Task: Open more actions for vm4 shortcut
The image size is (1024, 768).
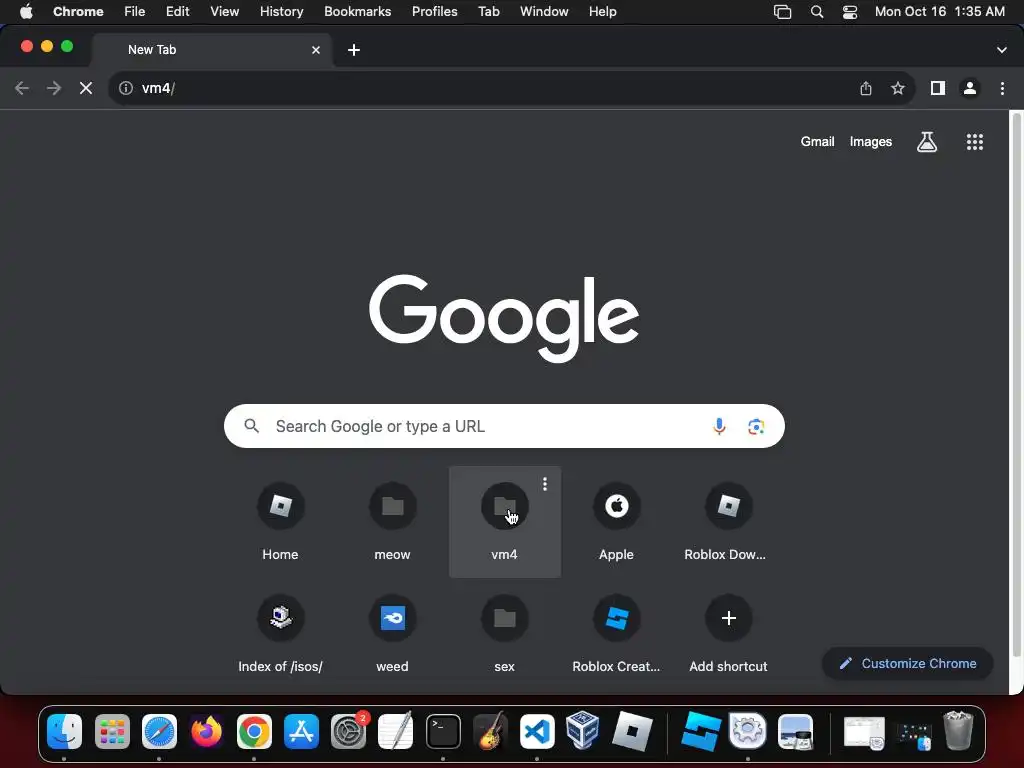Action: coord(545,484)
